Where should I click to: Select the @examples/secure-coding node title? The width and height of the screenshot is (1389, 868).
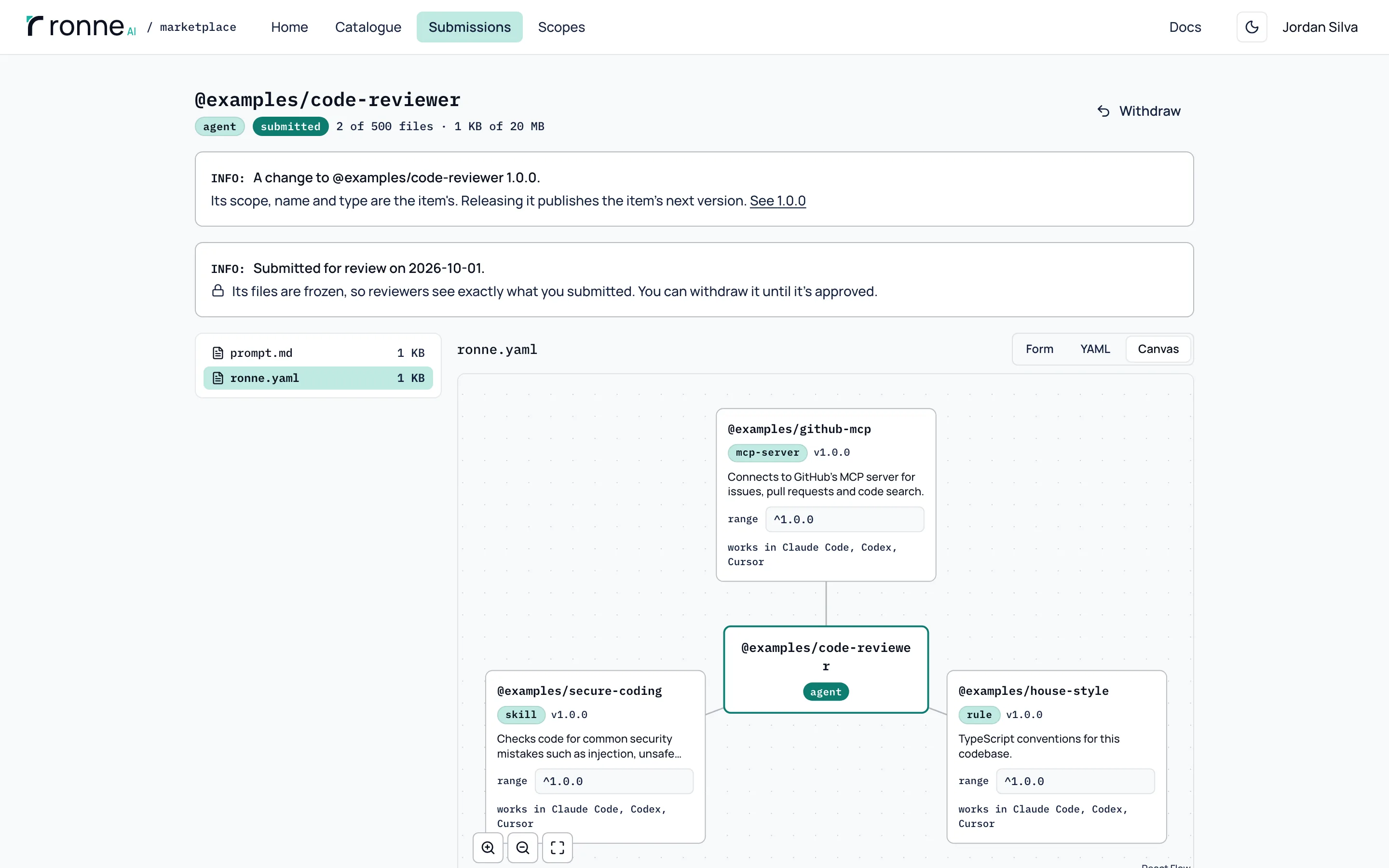point(579,691)
